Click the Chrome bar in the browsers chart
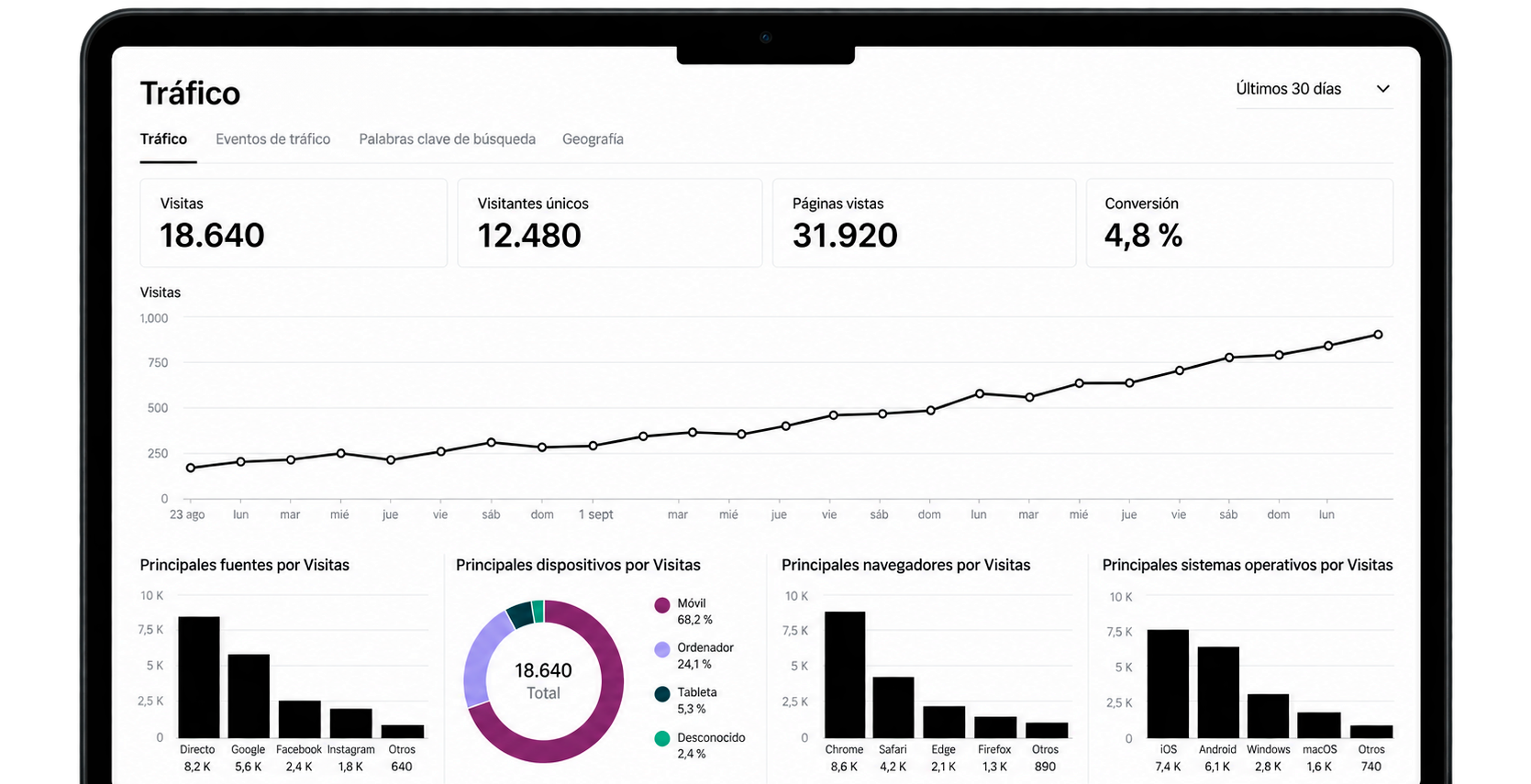This screenshot has height=784, width=1531. (x=845, y=675)
